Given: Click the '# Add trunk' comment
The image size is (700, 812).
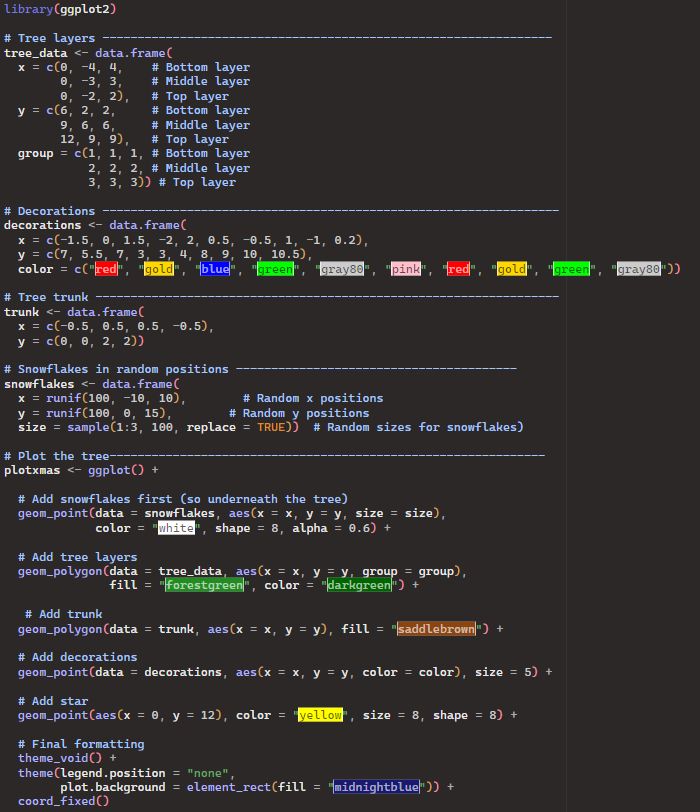Looking at the screenshot, I should (x=64, y=614).
